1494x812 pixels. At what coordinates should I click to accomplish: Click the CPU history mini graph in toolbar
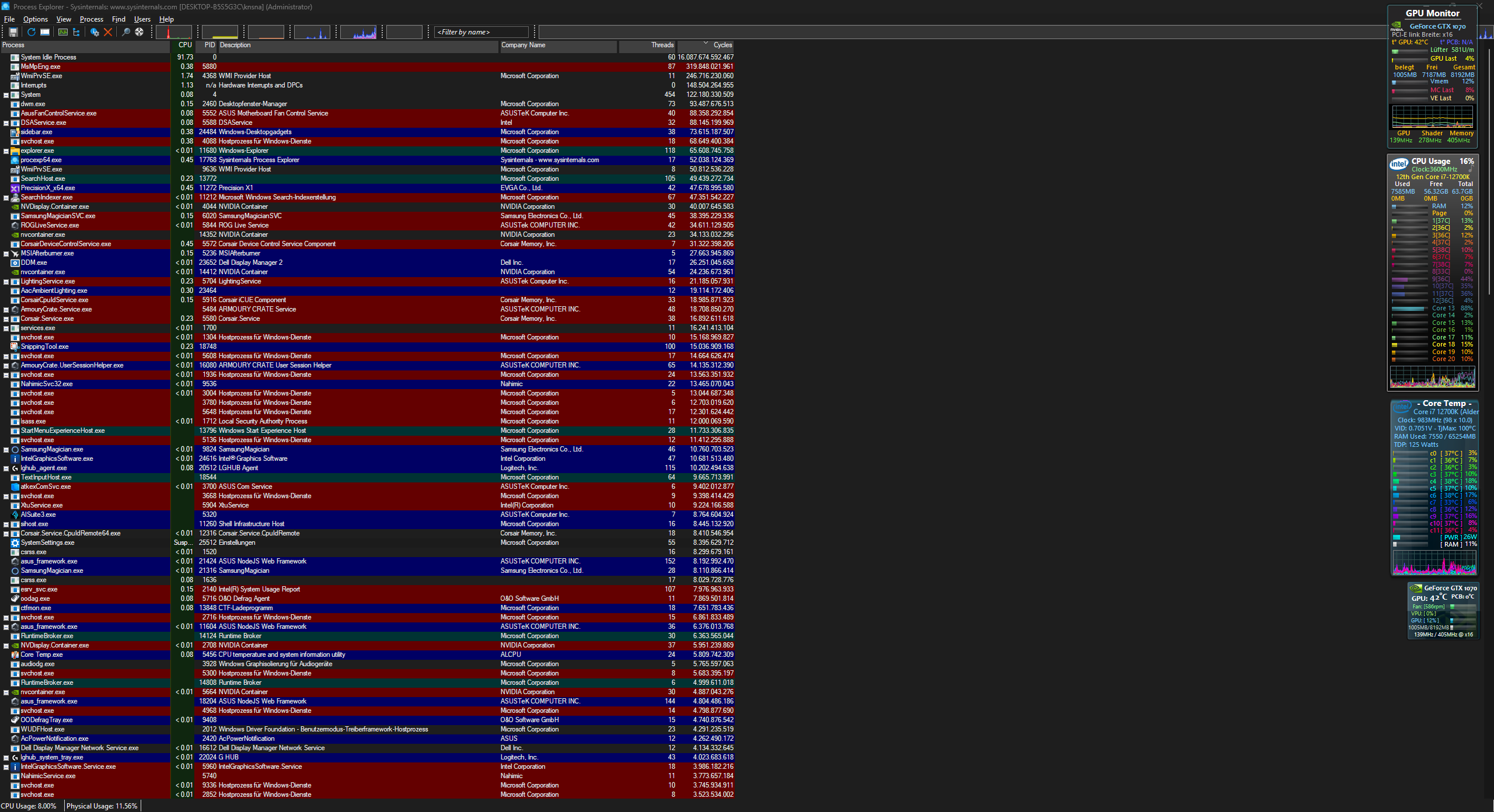point(173,32)
